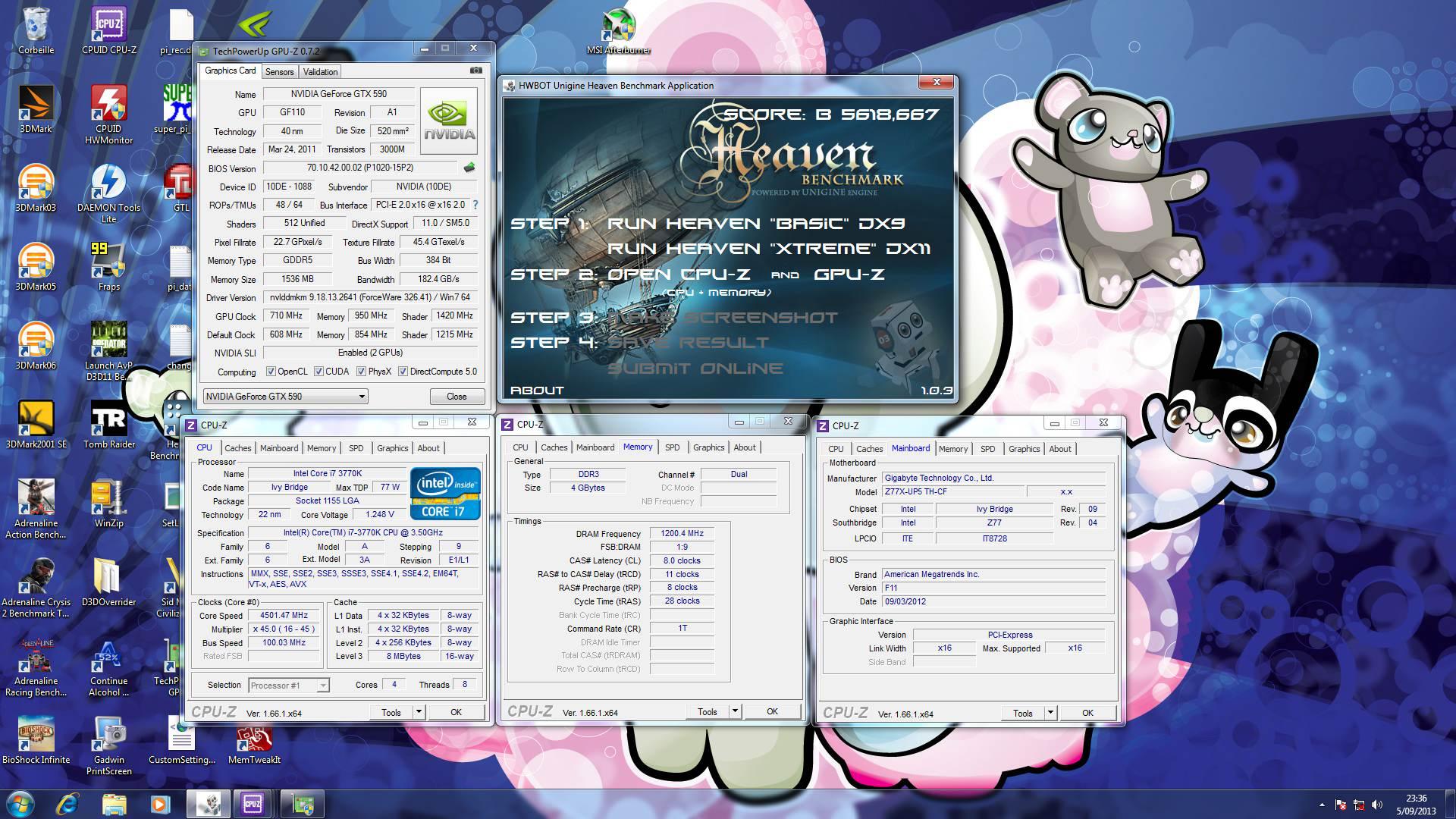Open Gadwin PrintScreen shortcut
The width and height of the screenshot is (1456, 819).
pos(109,745)
